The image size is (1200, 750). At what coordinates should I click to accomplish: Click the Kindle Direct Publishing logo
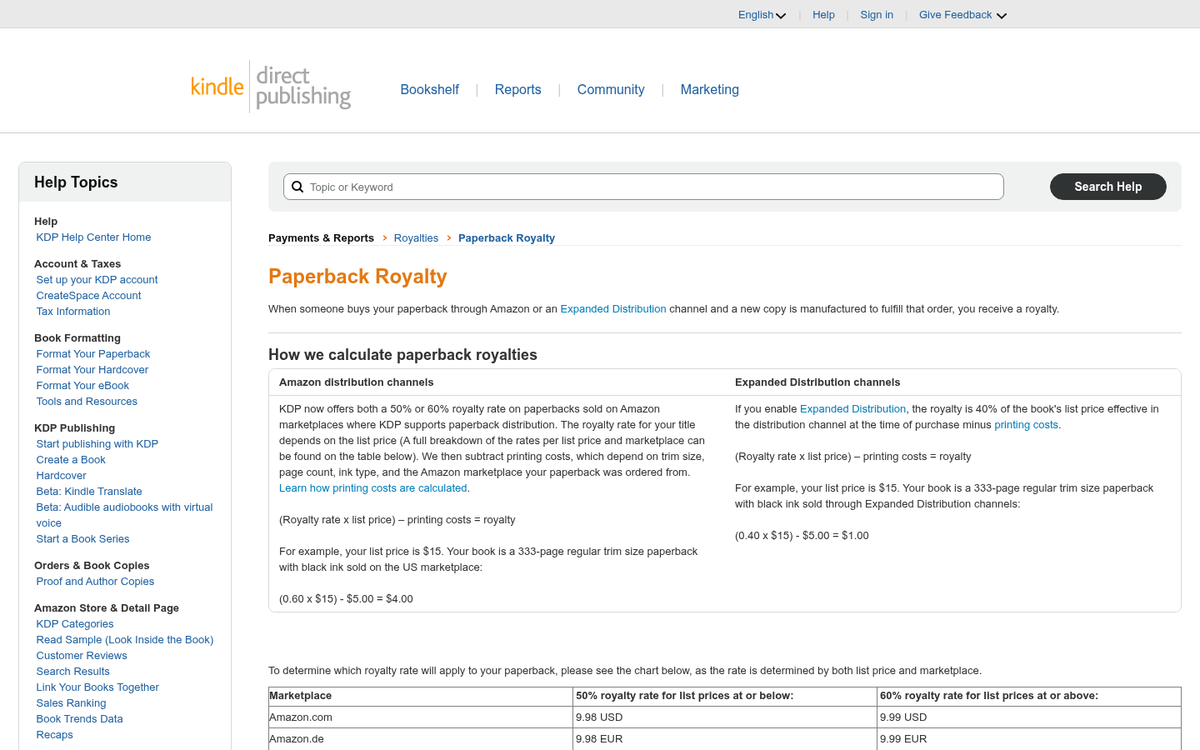(x=270, y=88)
